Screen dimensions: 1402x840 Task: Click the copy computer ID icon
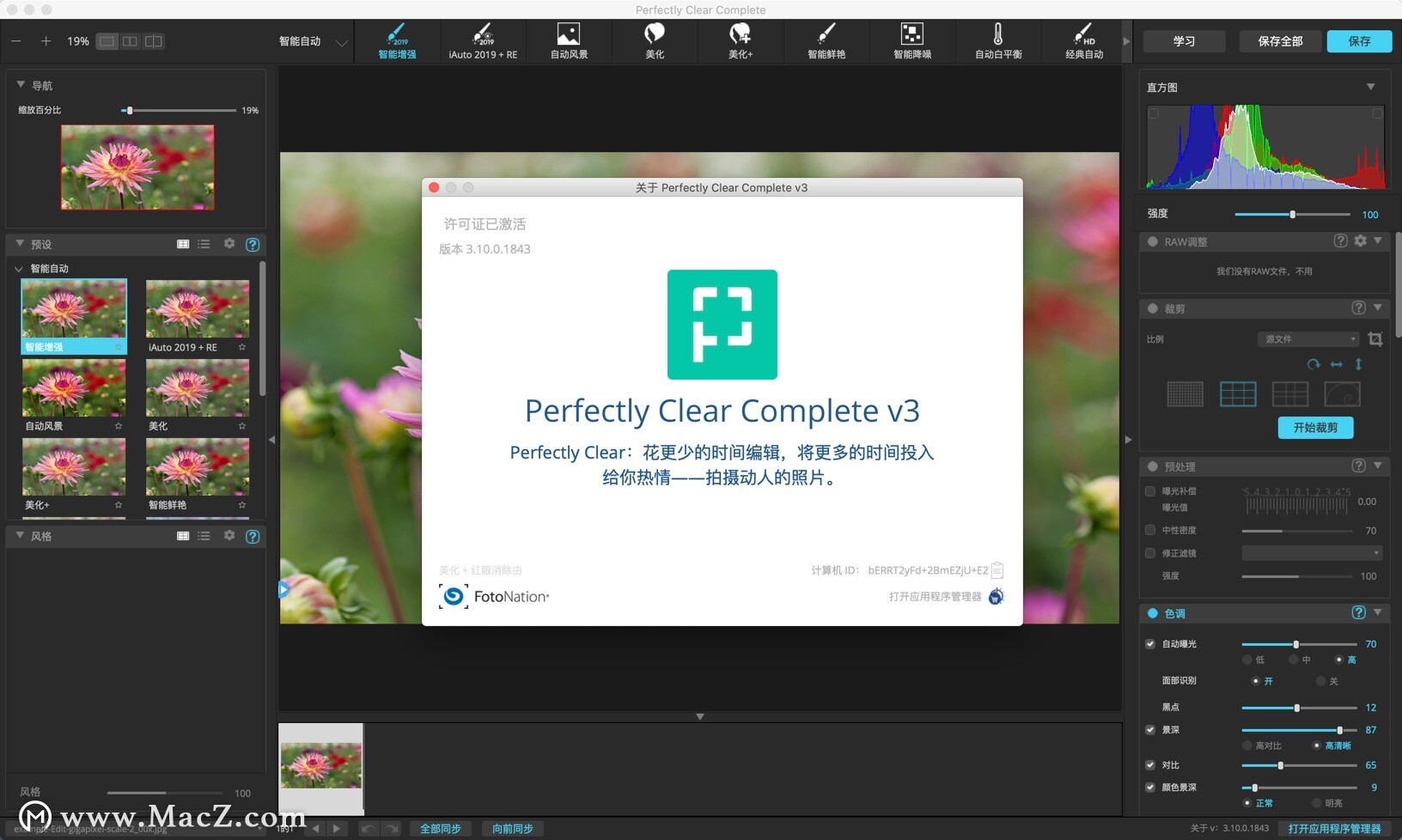click(x=997, y=570)
